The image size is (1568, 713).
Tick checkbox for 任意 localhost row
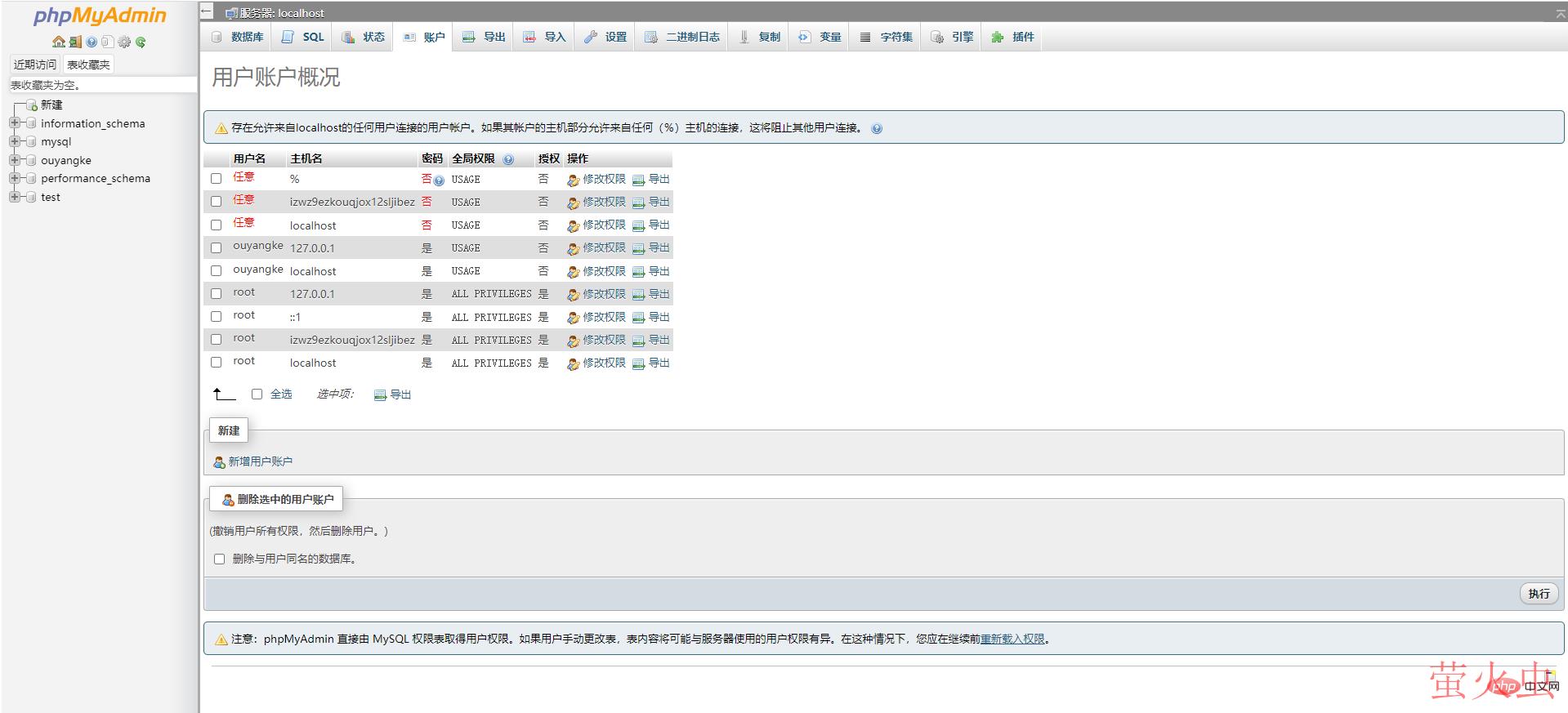(x=217, y=225)
